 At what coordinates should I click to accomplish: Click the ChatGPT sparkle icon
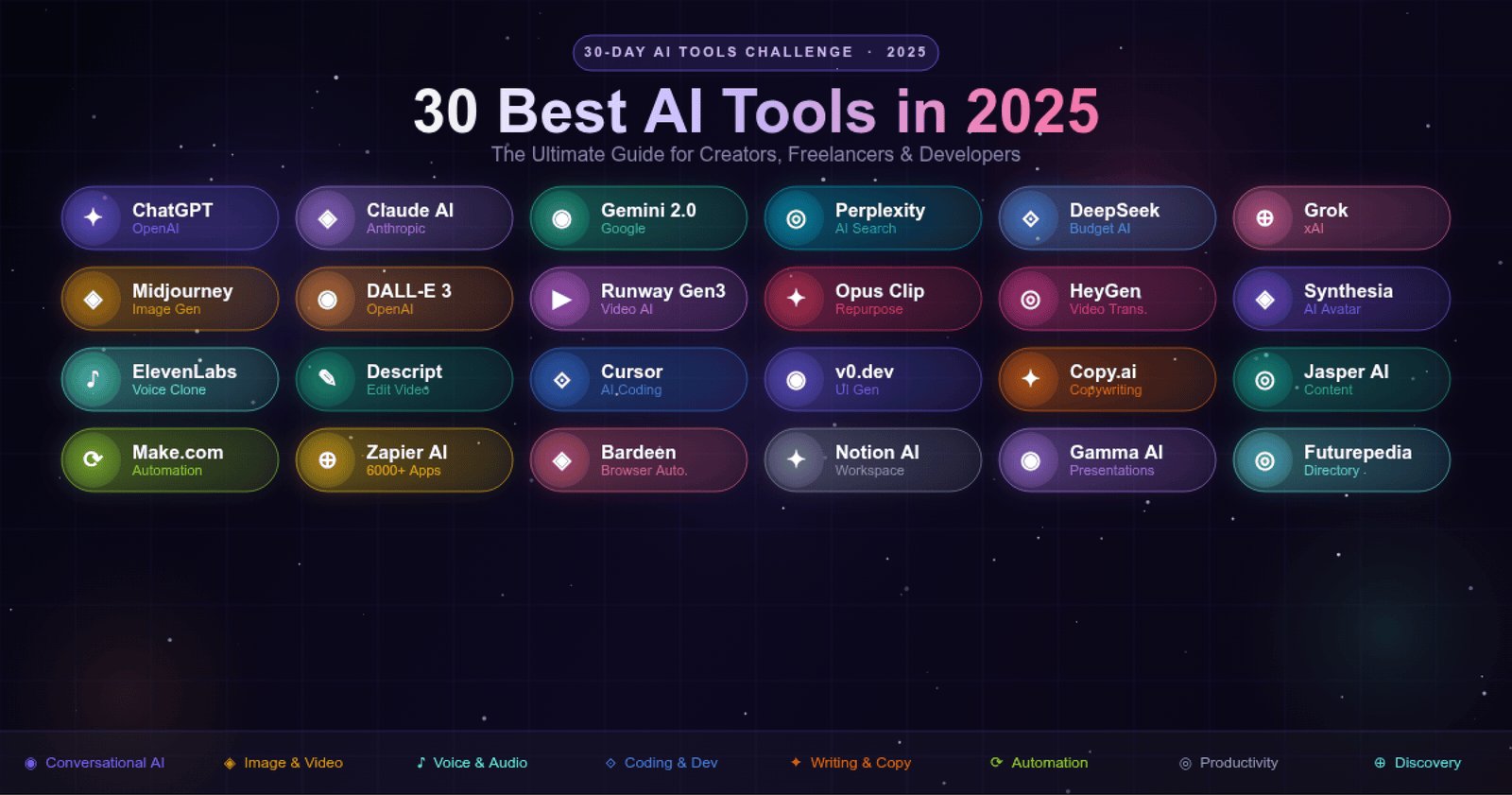[x=94, y=218]
